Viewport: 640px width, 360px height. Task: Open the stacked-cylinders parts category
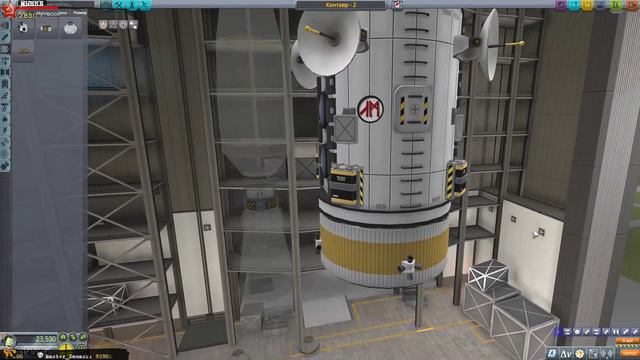point(5,84)
